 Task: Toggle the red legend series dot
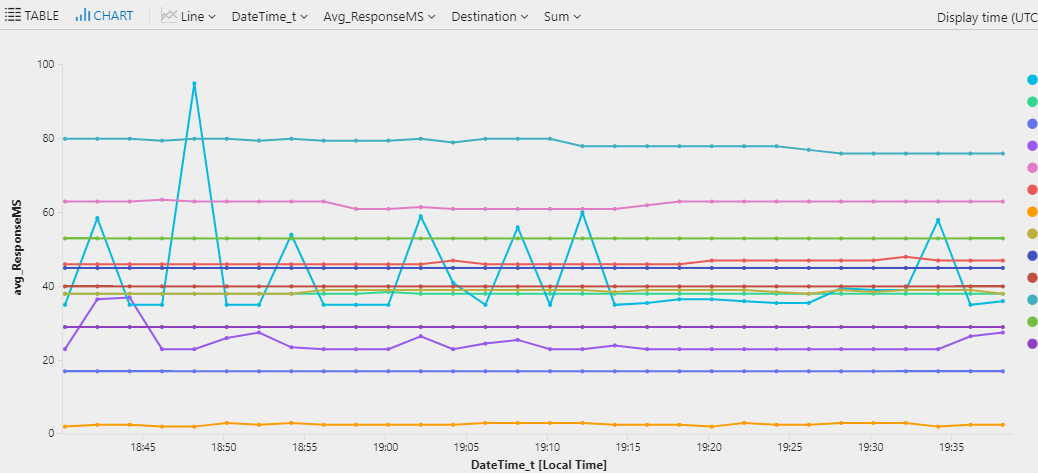[x=1032, y=190]
